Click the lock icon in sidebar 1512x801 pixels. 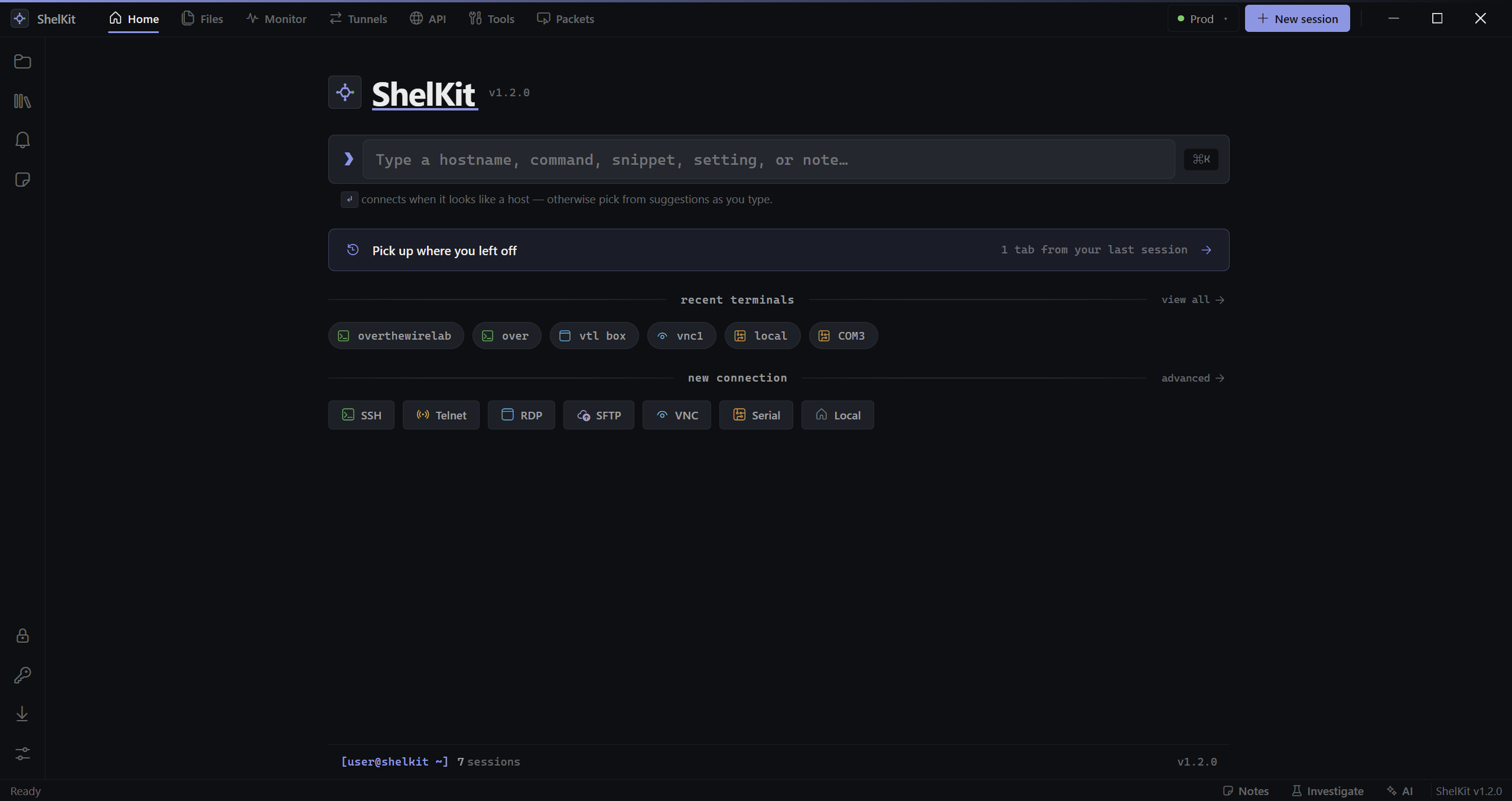click(22, 636)
